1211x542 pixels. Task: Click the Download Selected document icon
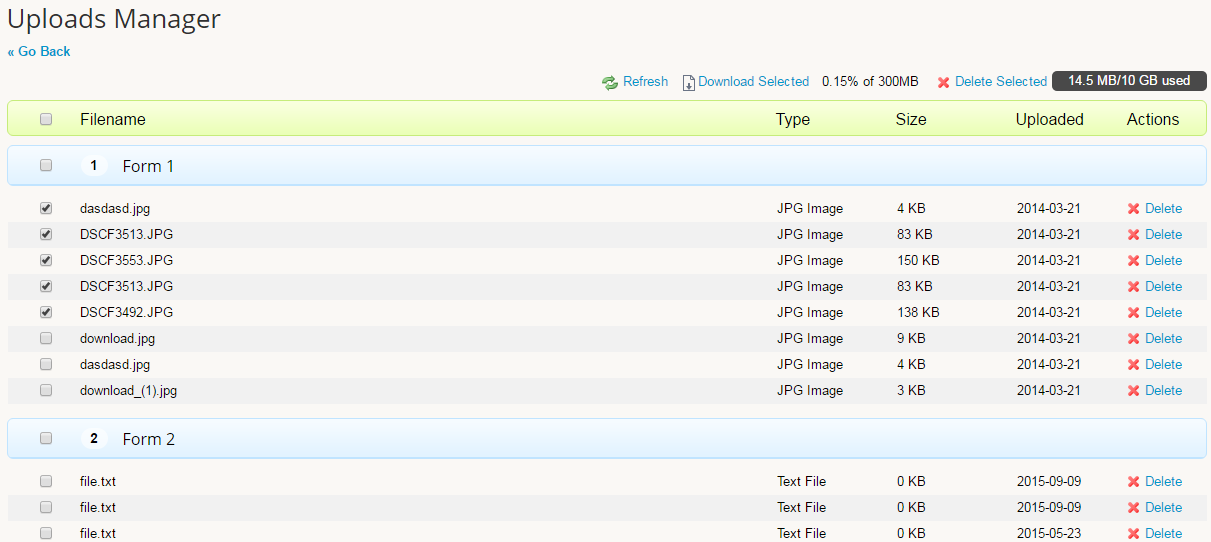click(688, 83)
